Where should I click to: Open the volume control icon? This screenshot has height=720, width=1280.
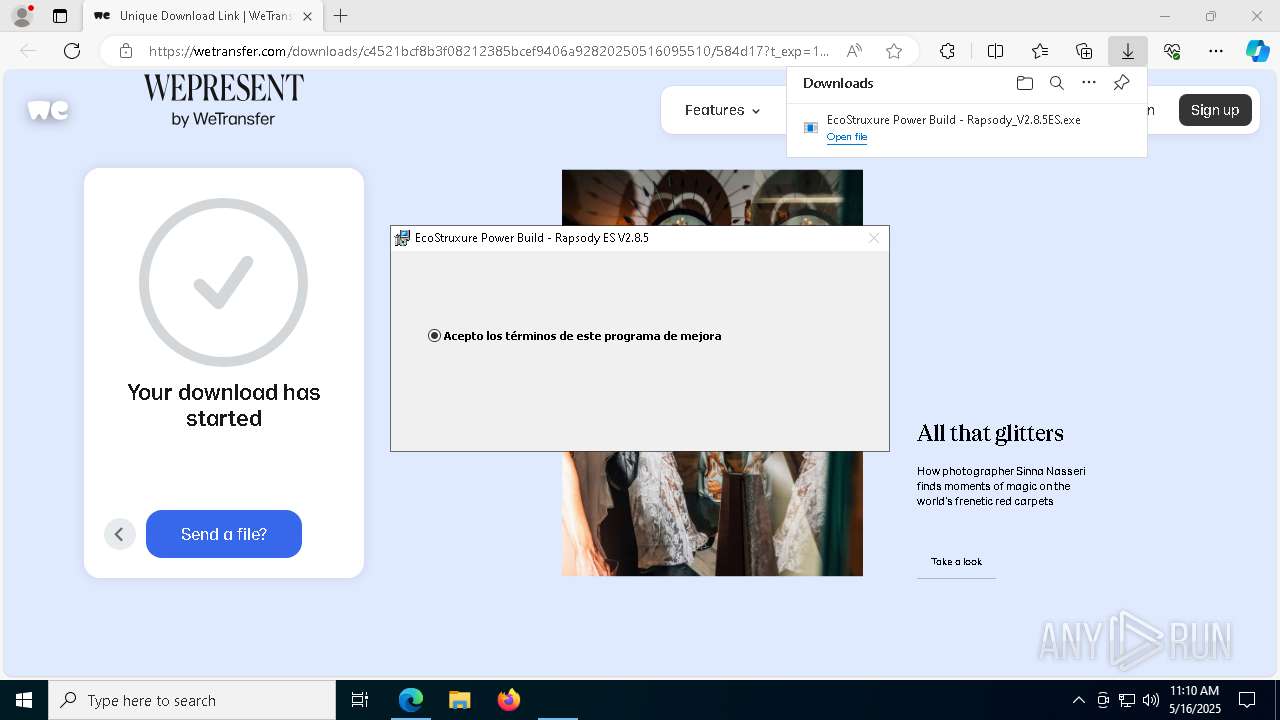point(1151,700)
